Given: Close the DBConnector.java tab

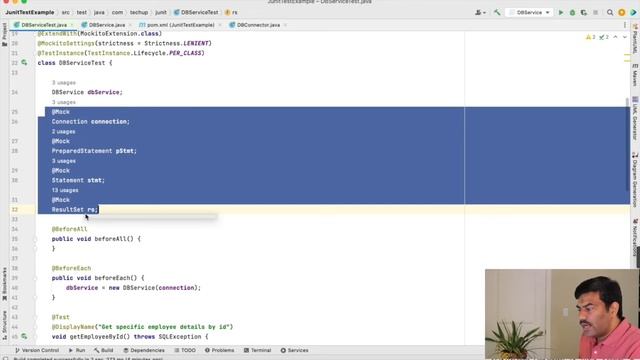Looking at the screenshot, I should coord(285,25).
